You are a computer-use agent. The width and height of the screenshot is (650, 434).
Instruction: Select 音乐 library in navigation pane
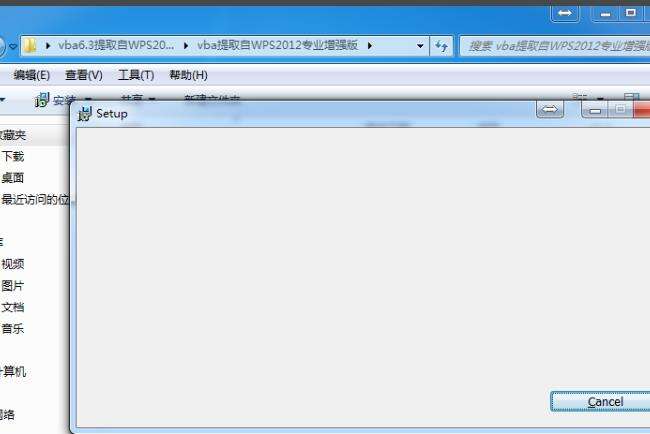click(x=13, y=329)
